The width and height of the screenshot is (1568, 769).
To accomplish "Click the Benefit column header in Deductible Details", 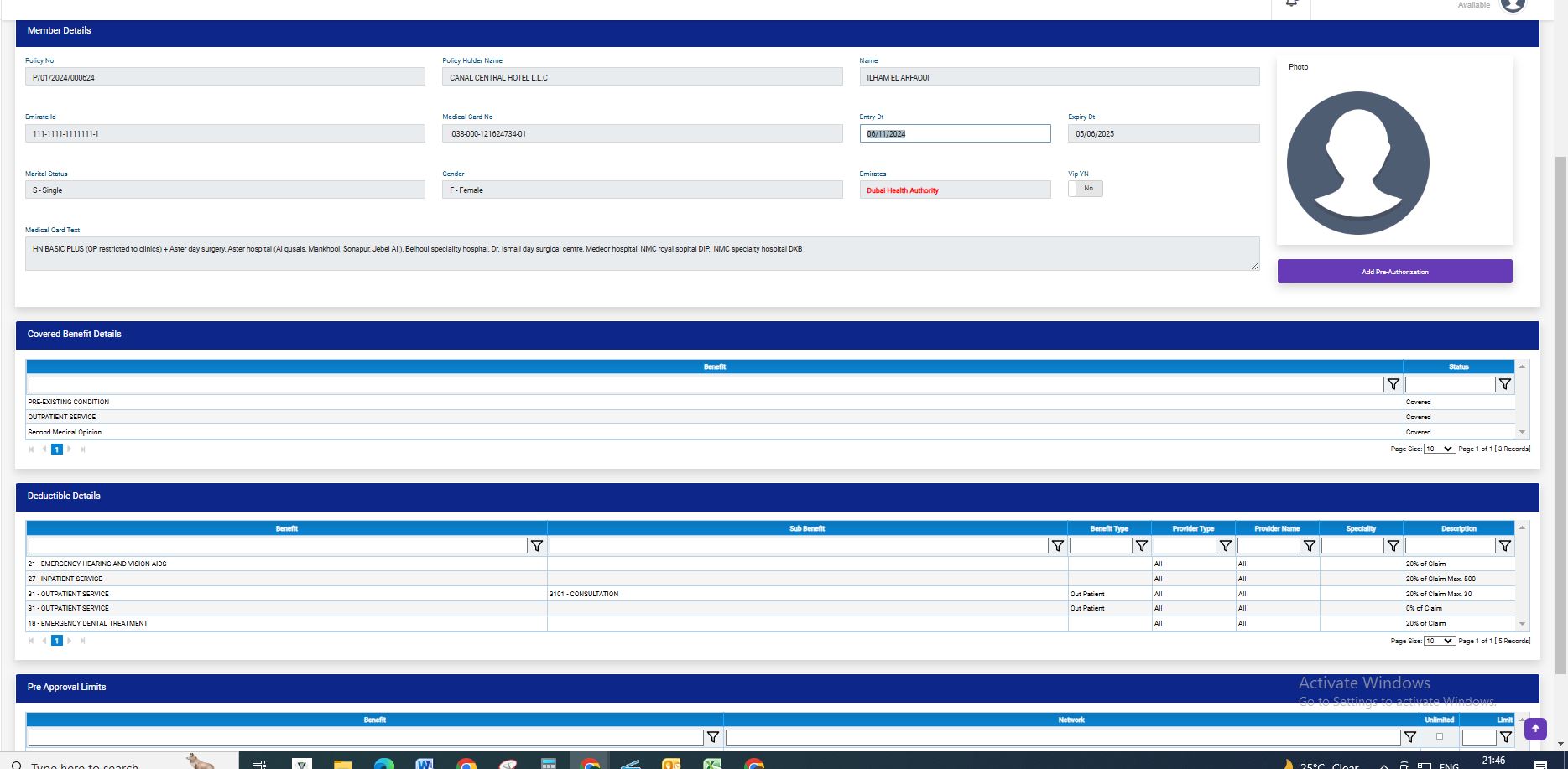I will point(286,528).
